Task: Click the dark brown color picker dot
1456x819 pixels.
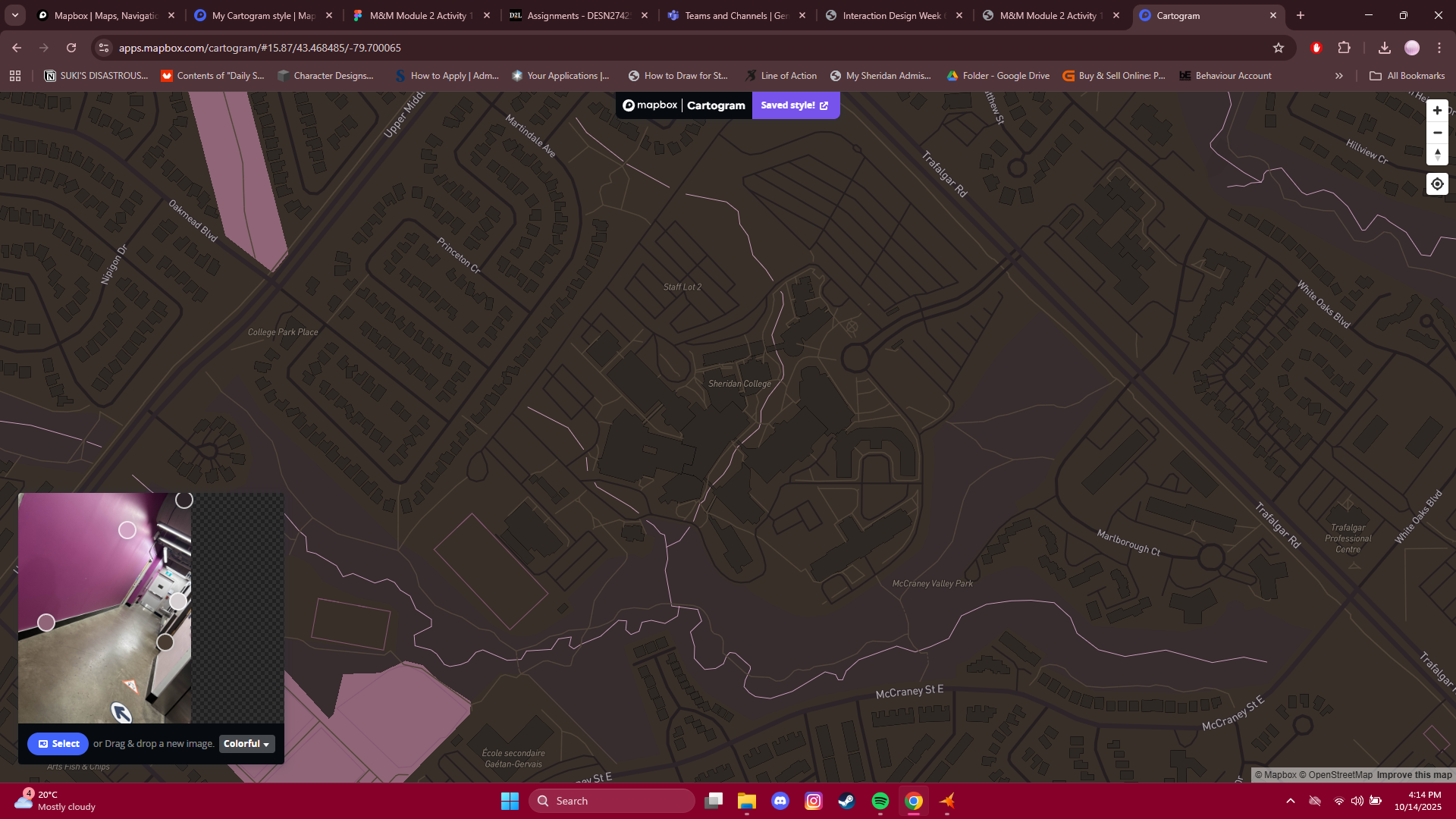Action: click(x=165, y=642)
